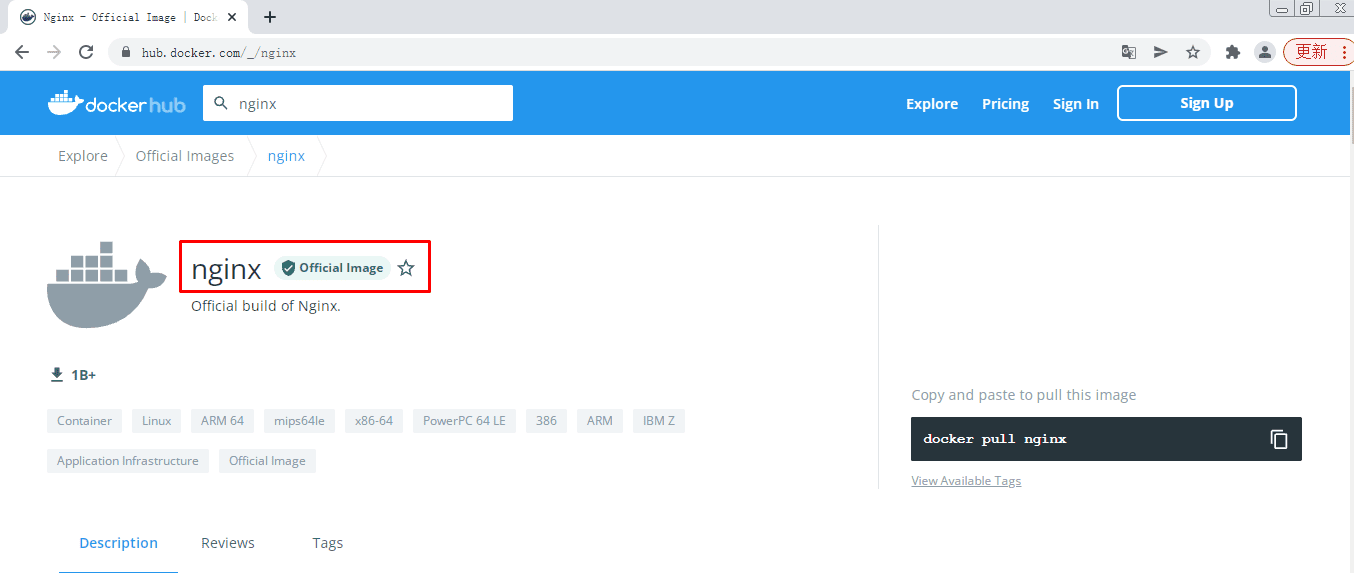1354x573 pixels.
Task: Select the ARM tag chip
Action: (x=600, y=421)
